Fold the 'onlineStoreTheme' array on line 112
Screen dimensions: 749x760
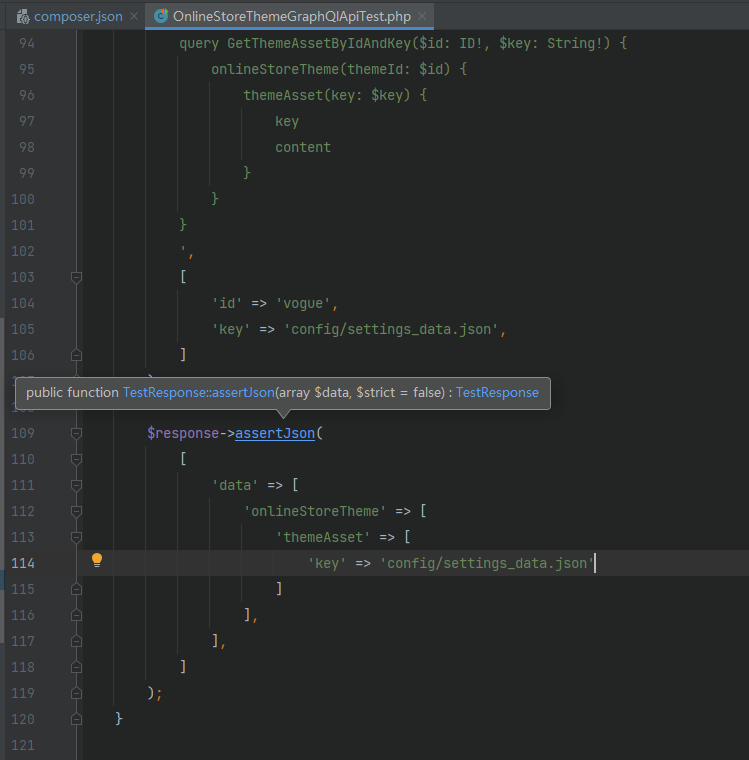pyautogui.click(x=76, y=511)
